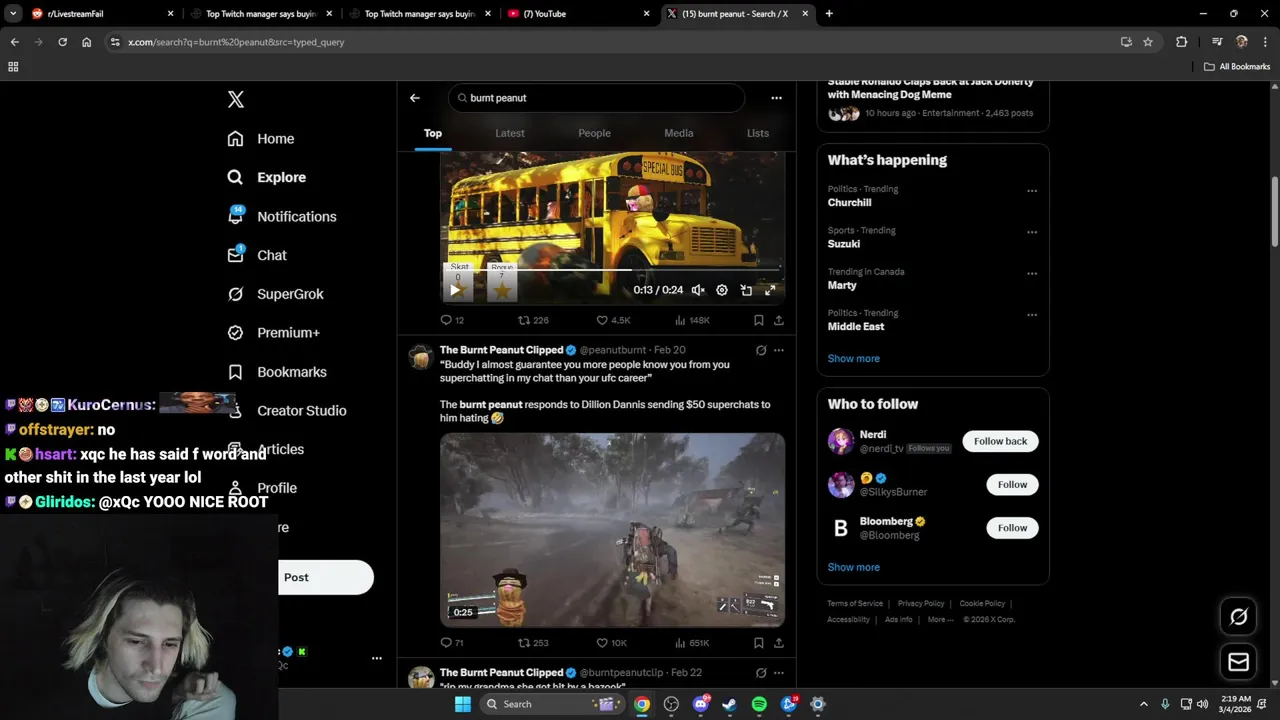
Task: Open Notifications with bell icon
Action: pyautogui.click(x=281, y=216)
